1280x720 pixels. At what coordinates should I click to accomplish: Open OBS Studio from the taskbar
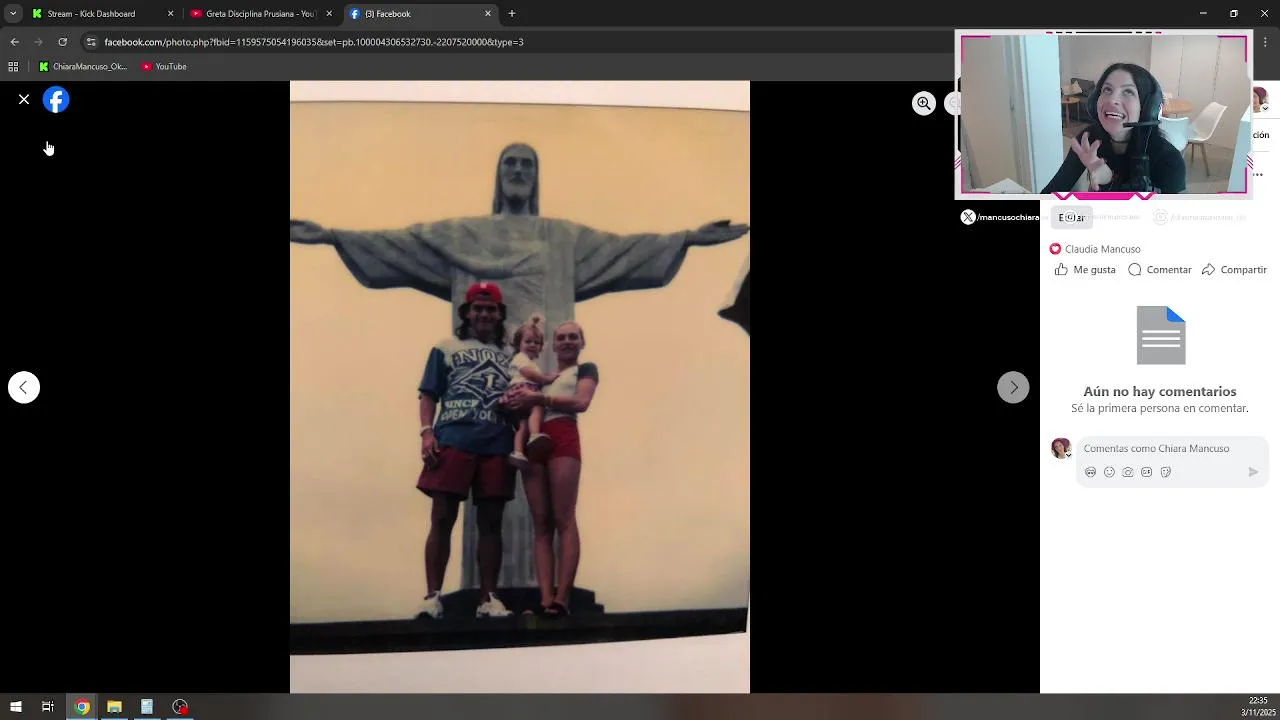pyautogui.click(x=180, y=707)
